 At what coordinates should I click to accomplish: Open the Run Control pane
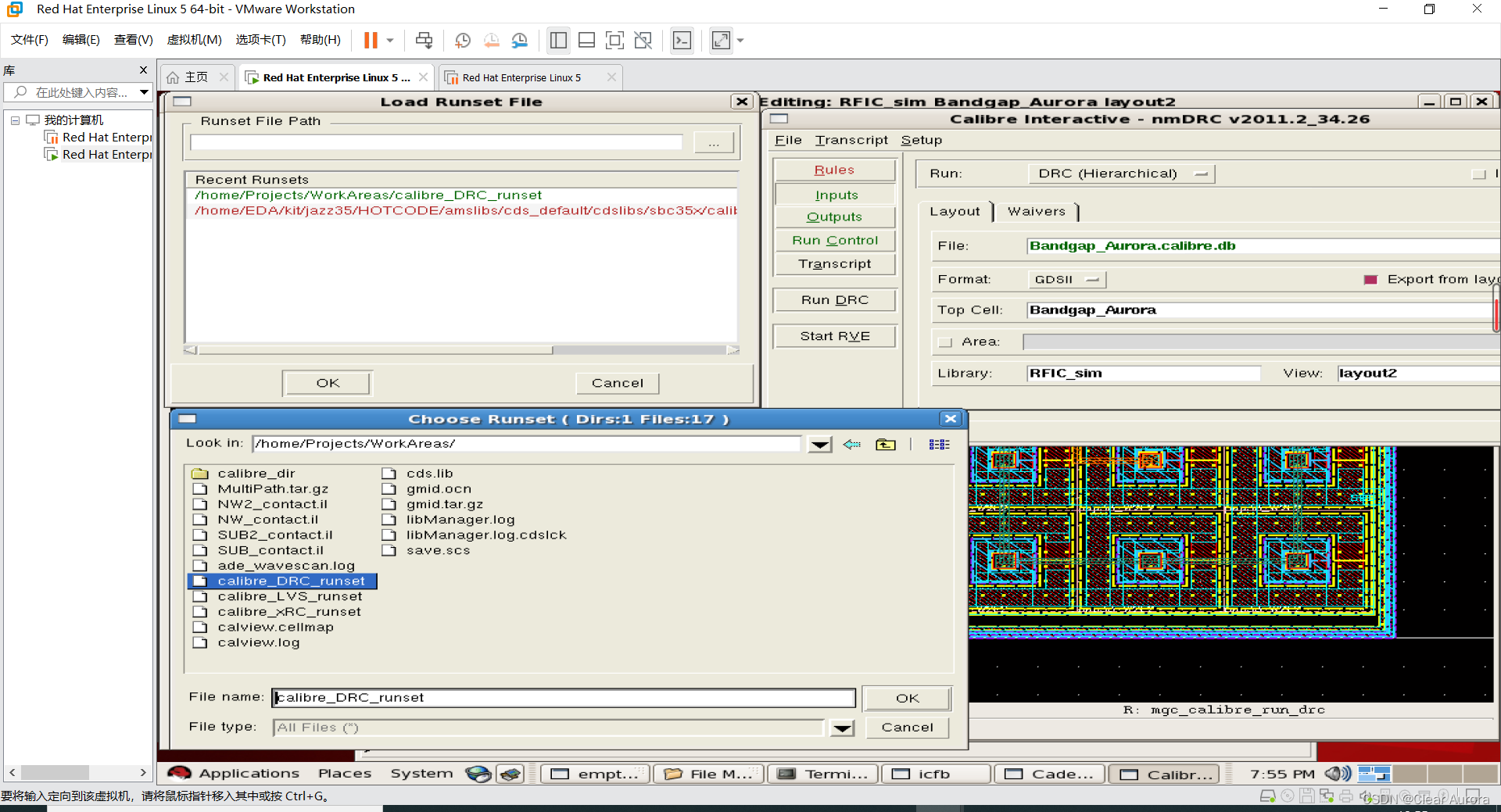[x=834, y=240]
